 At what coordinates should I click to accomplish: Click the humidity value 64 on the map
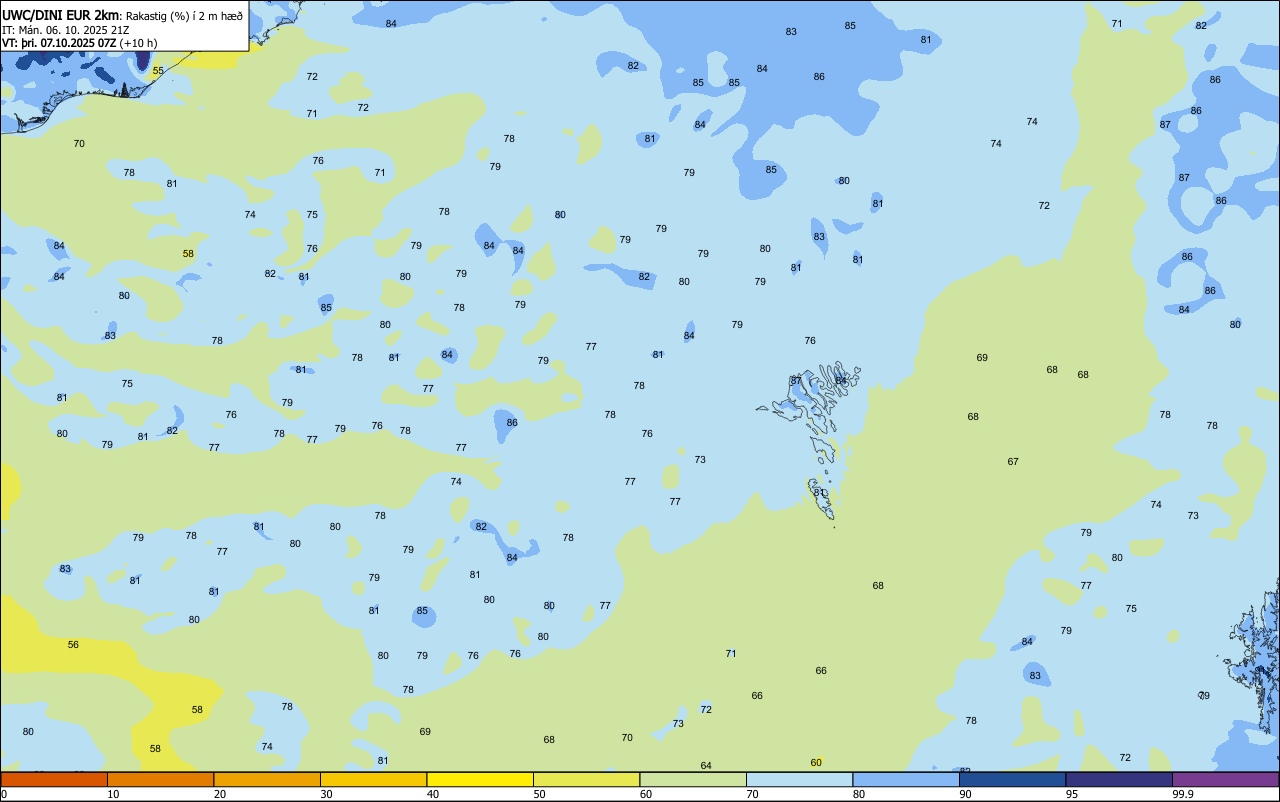click(x=706, y=765)
